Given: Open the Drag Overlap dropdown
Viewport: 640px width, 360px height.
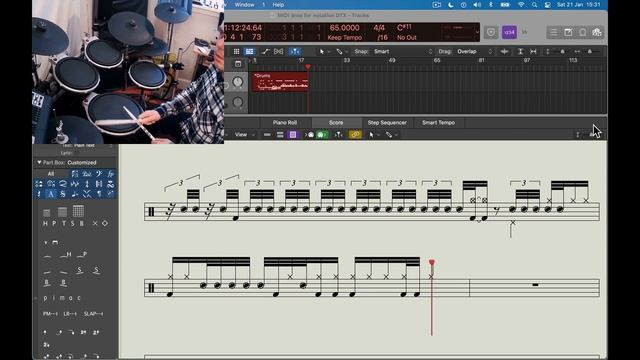Looking at the screenshot, I should (475, 51).
